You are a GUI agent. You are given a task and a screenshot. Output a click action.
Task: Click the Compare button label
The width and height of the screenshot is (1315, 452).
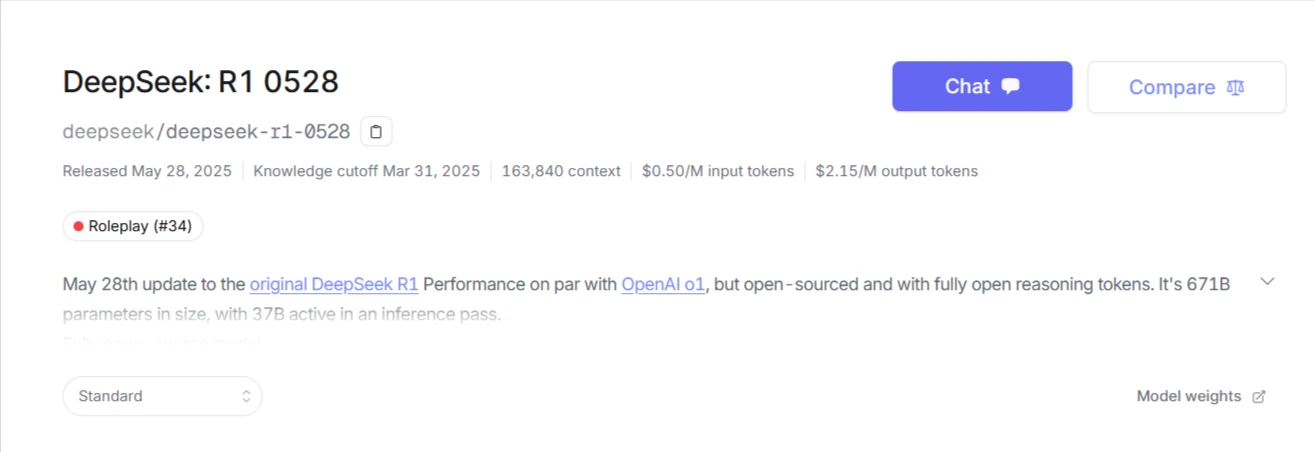click(x=1171, y=87)
